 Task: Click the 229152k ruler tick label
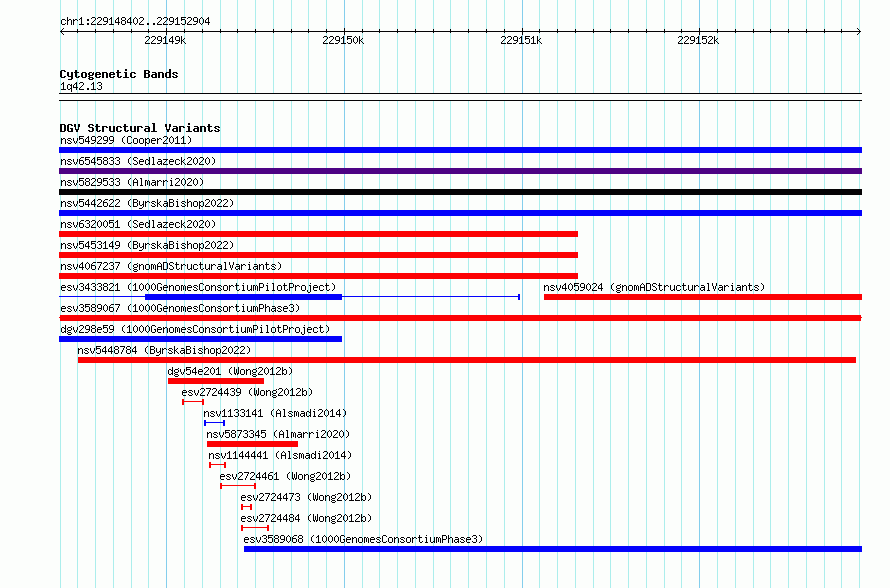point(698,40)
